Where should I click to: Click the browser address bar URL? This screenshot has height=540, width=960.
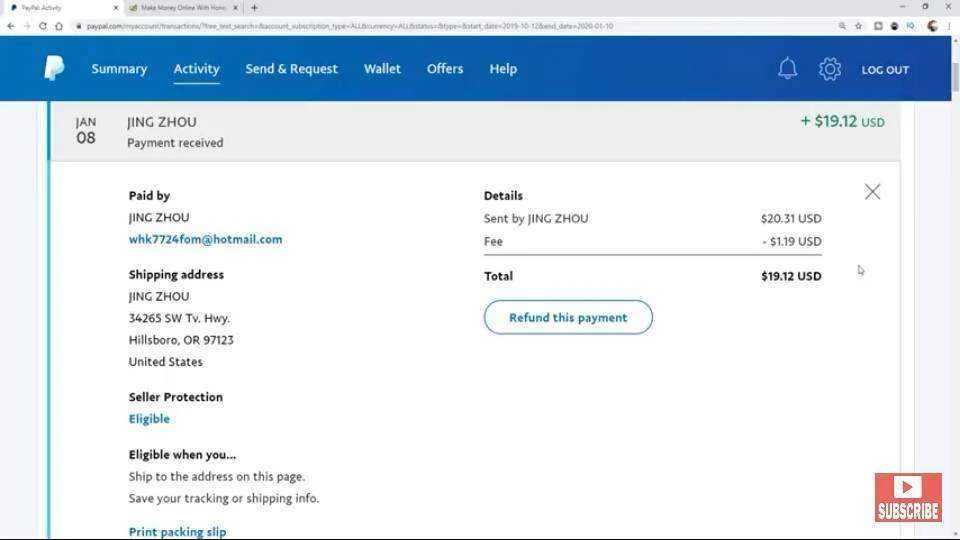pos(350,26)
